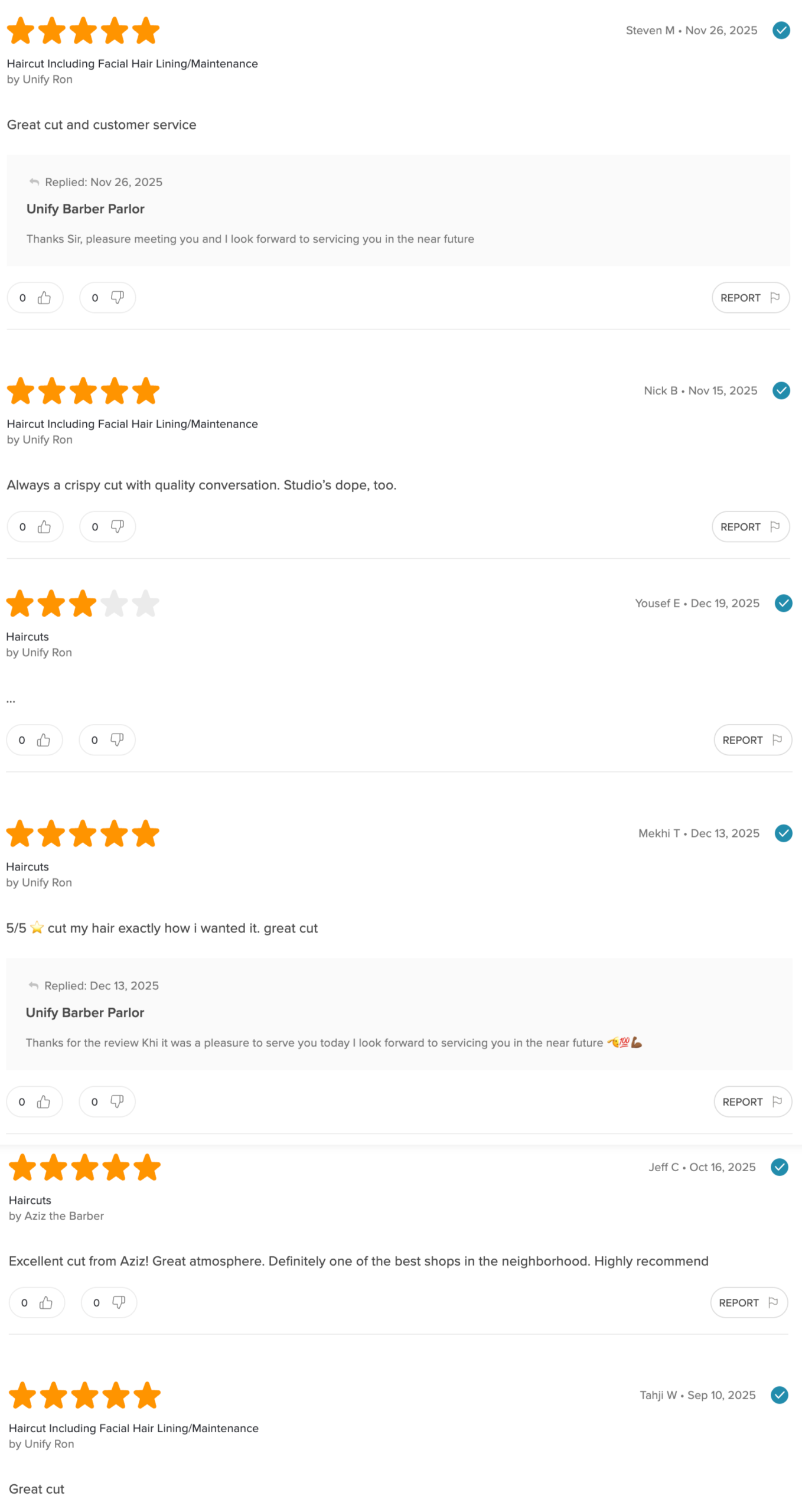Thumbs up Nick B's review
Image resolution: width=802 pixels, height=1512 pixels.
click(35, 527)
